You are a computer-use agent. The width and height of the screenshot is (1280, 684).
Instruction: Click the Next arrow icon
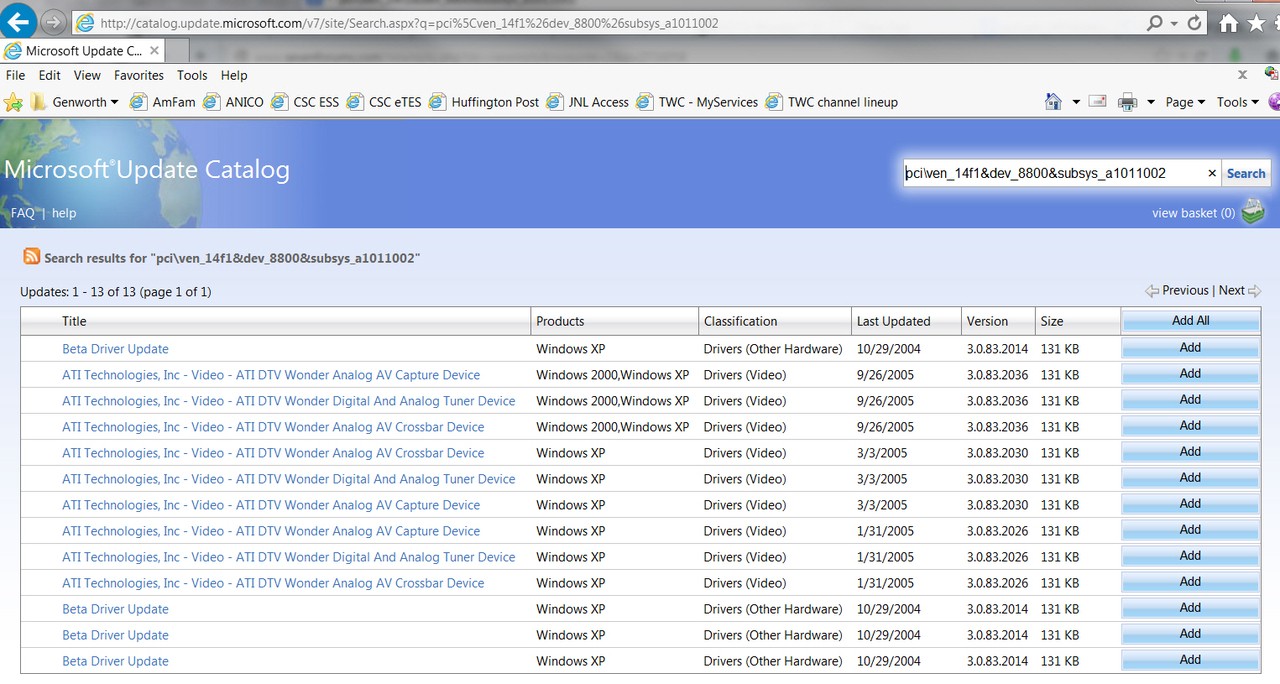(1255, 290)
